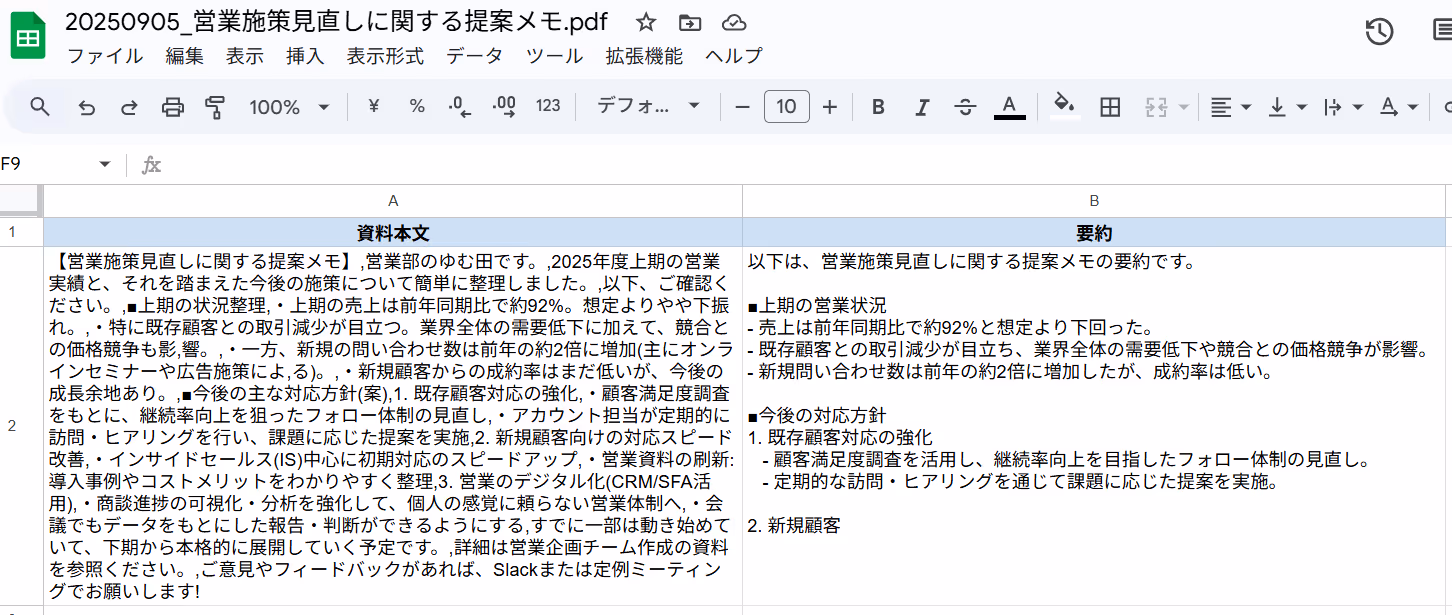This screenshot has height=615, width=1452.
Task: Open merge cells dropdown arrow
Action: tap(1184, 107)
